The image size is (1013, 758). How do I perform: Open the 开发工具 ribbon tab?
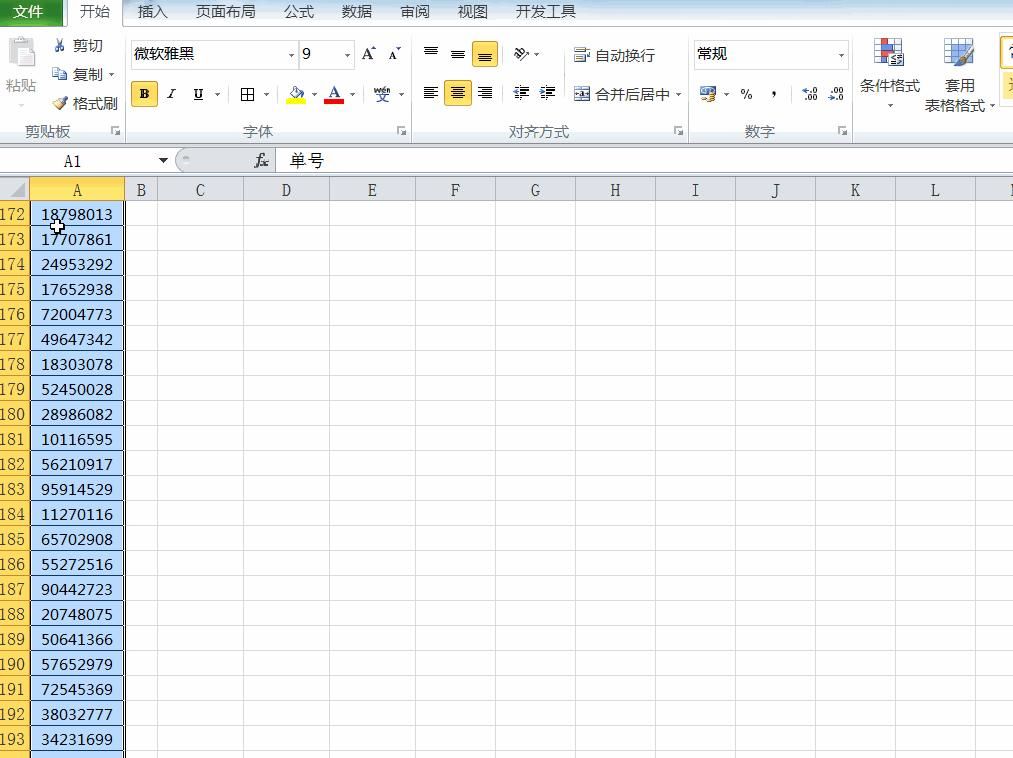tap(545, 12)
